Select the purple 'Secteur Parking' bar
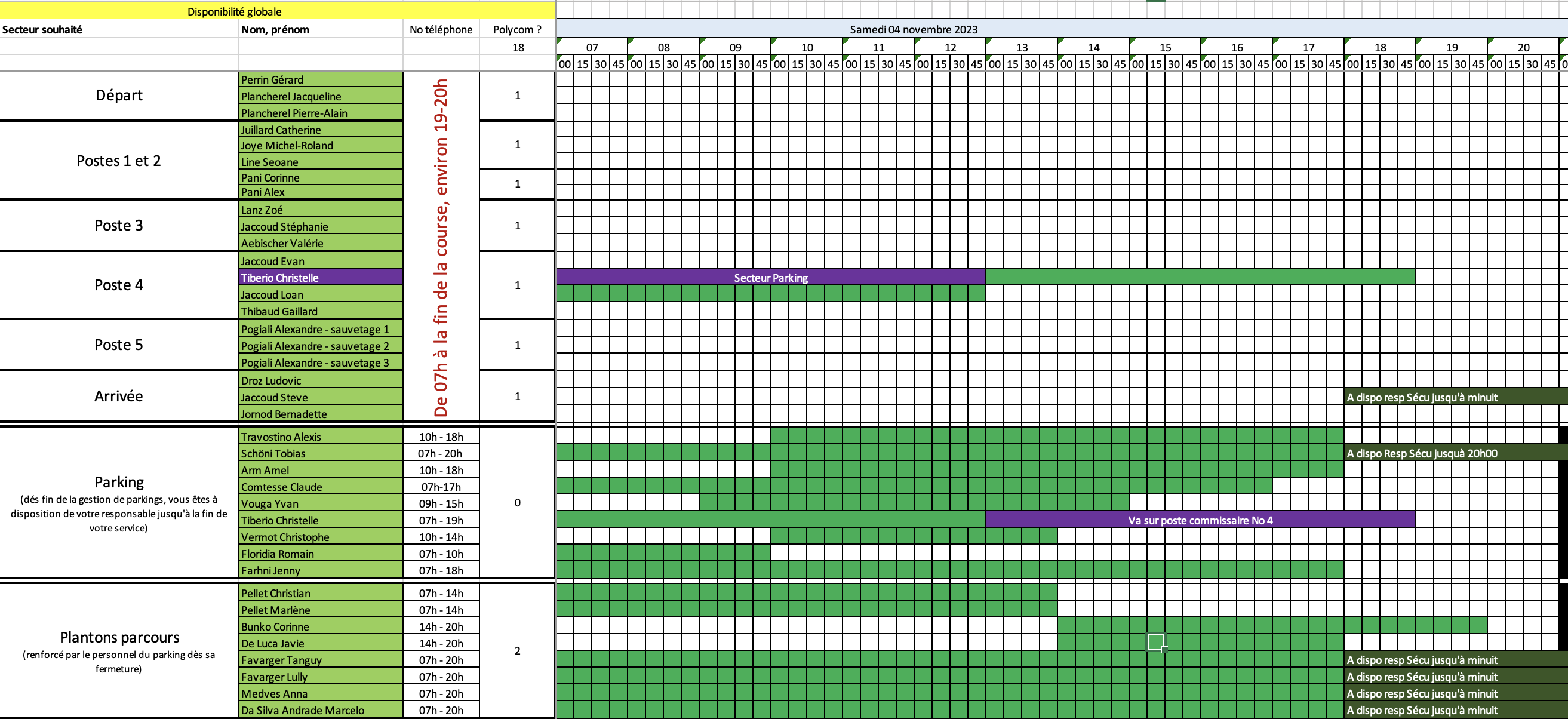Screen dimensions: 1568x719 click(770, 278)
